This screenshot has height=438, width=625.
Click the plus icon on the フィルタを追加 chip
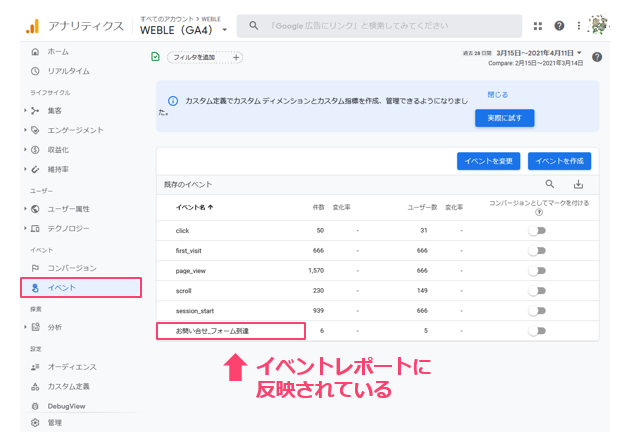click(x=236, y=57)
